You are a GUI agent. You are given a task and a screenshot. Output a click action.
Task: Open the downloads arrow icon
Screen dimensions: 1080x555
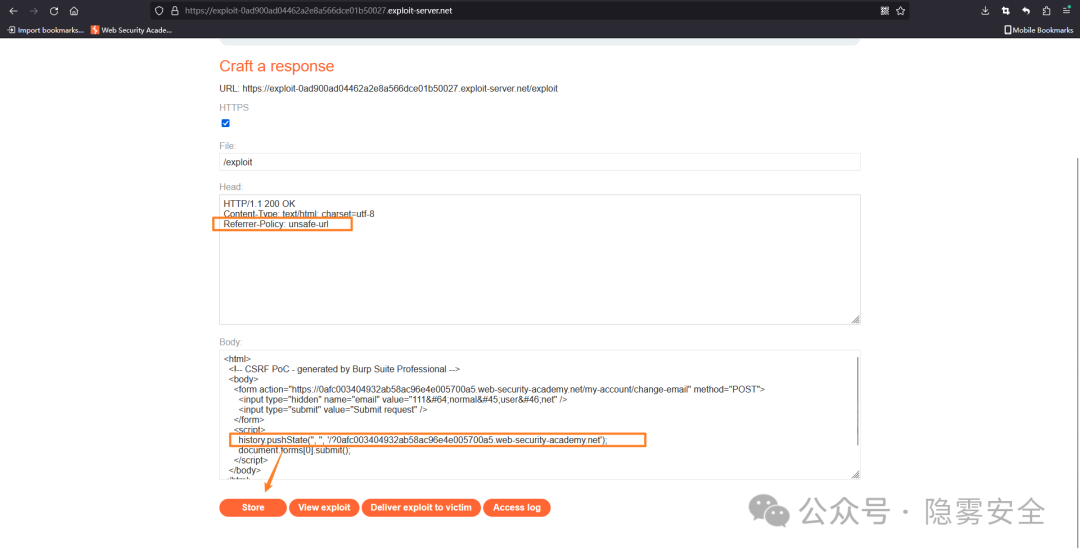(x=985, y=11)
